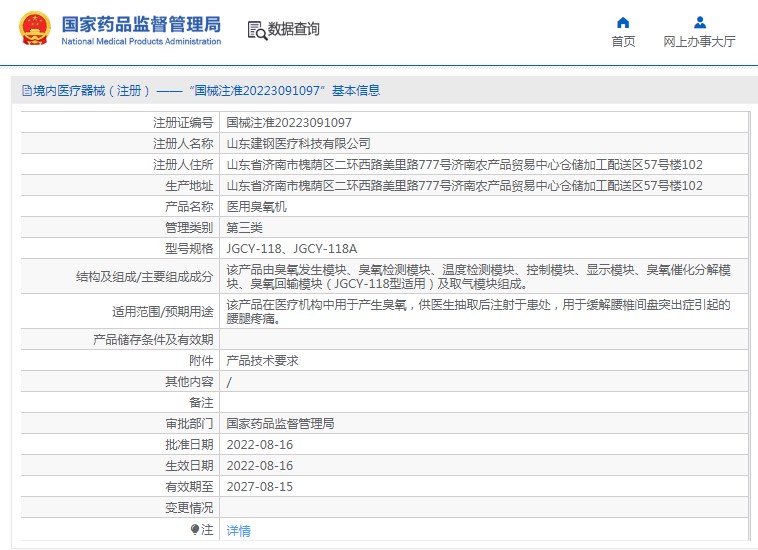Click the home house icon

pos(623,22)
